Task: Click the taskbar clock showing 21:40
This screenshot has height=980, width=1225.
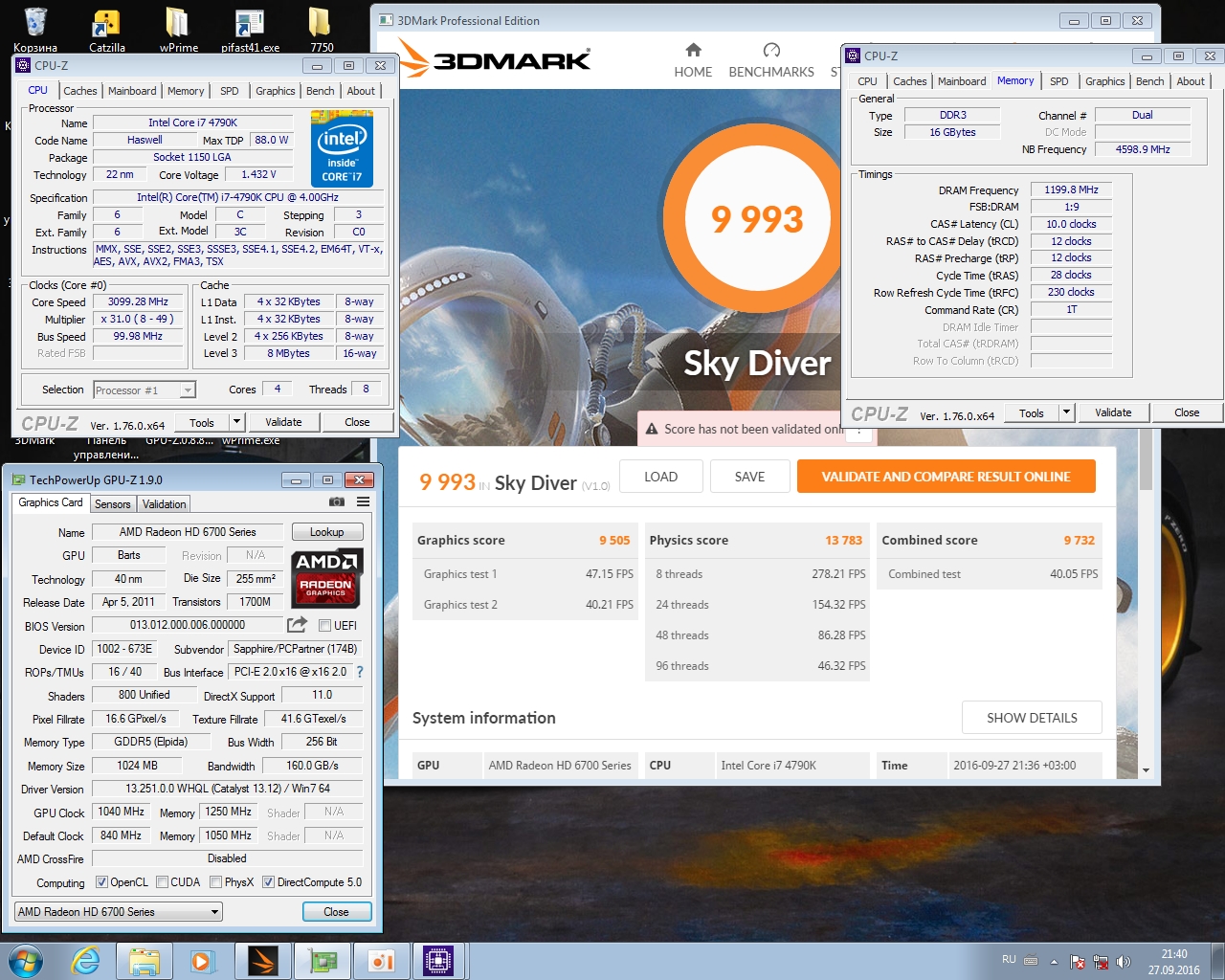Action: tap(1174, 962)
